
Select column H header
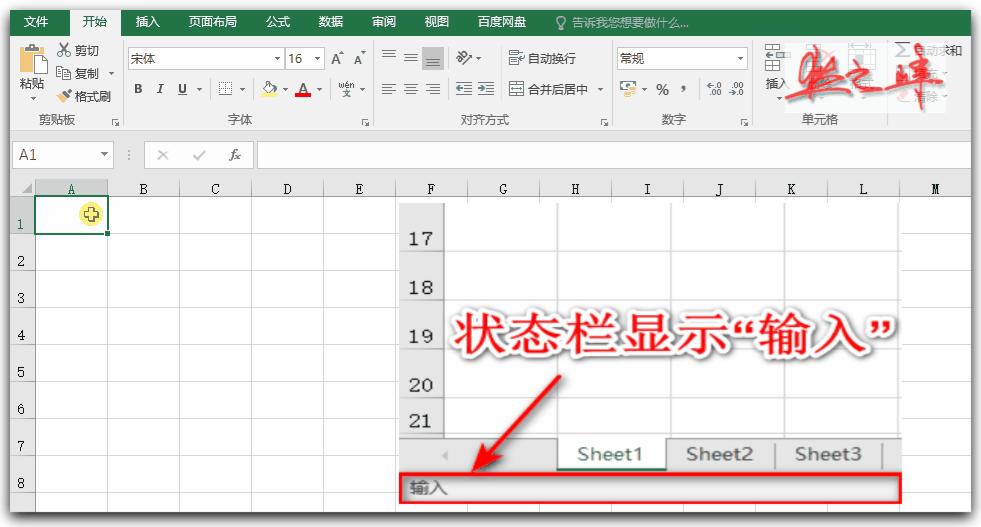pyautogui.click(x=575, y=188)
